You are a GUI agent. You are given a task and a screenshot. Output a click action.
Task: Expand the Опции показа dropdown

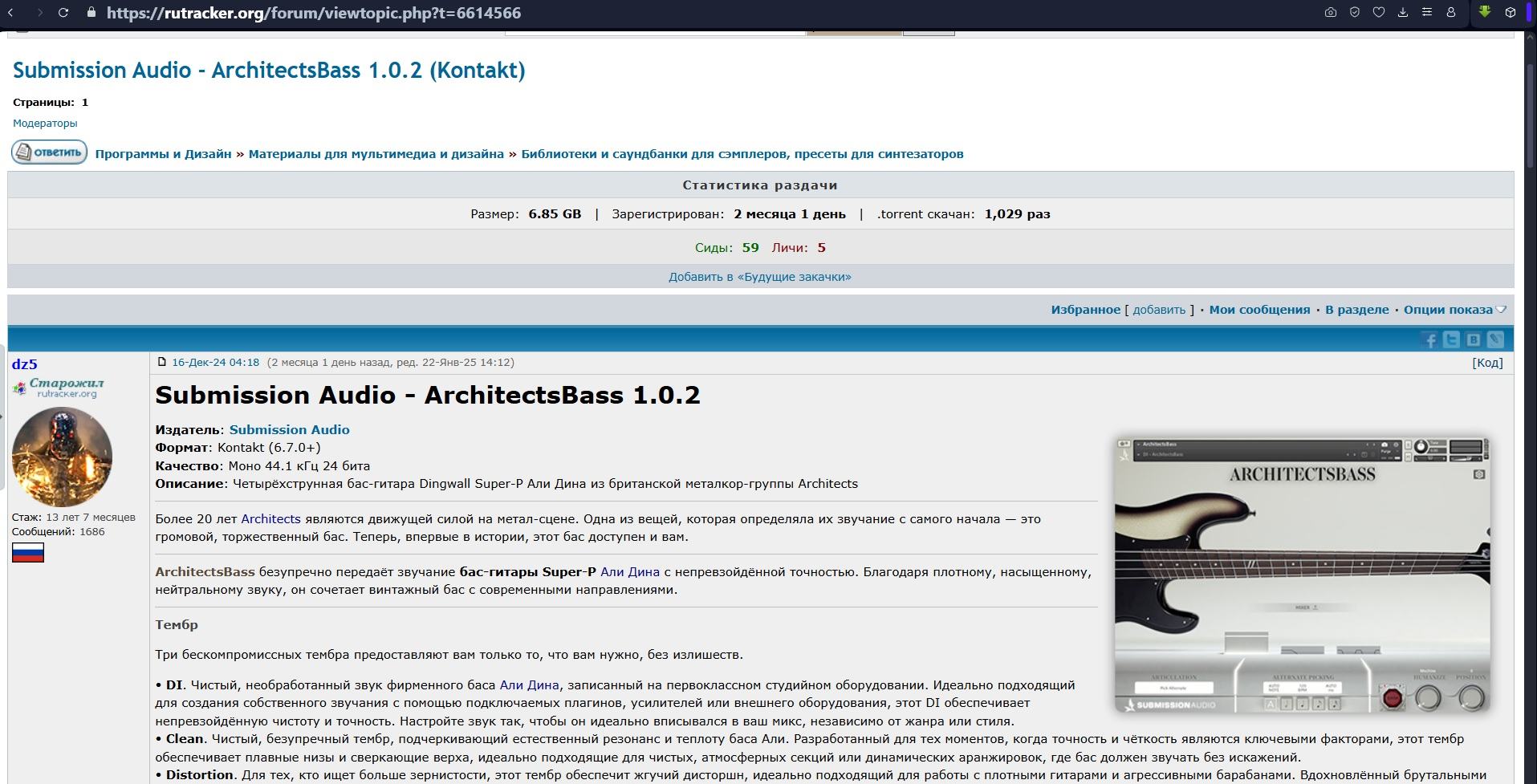[x=1454, y=310]
